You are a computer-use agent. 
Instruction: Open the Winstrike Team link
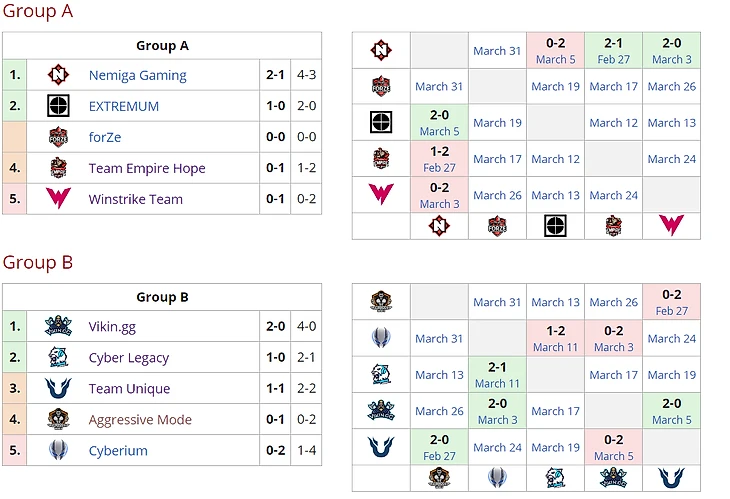click(x=136, y=199)
